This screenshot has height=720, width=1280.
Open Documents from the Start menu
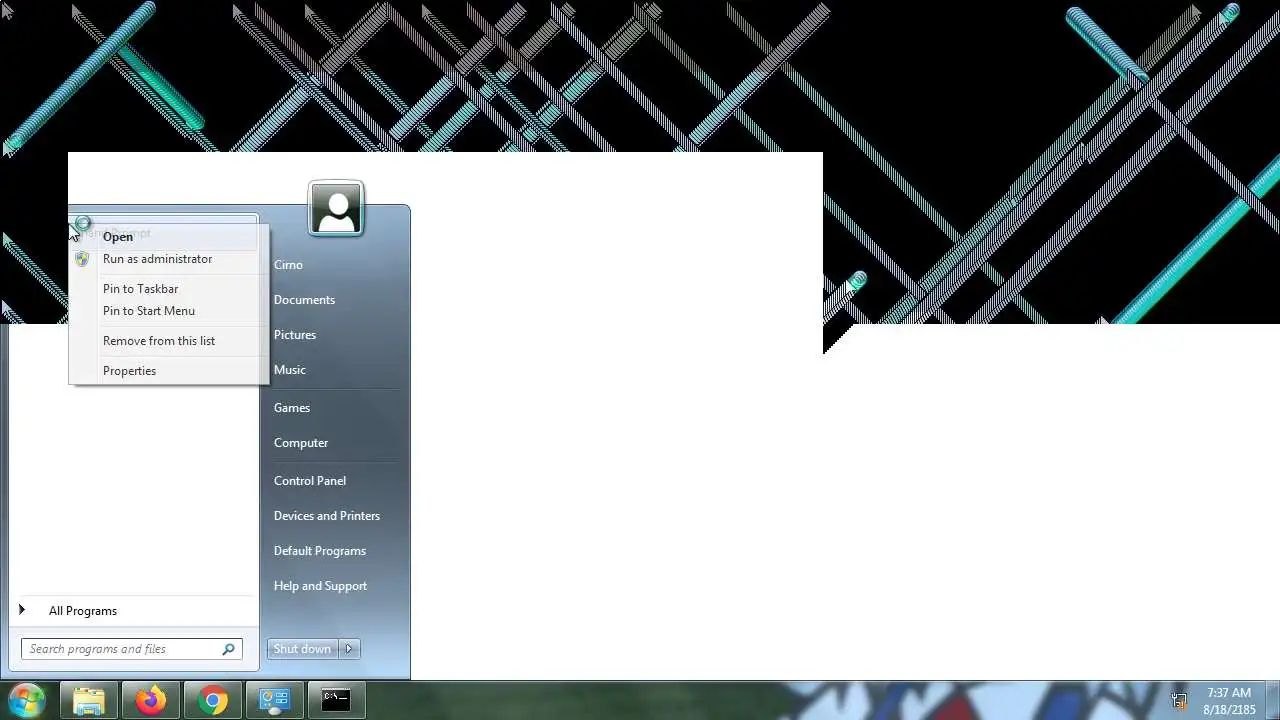pyautogui.click(x=304, y=300)
